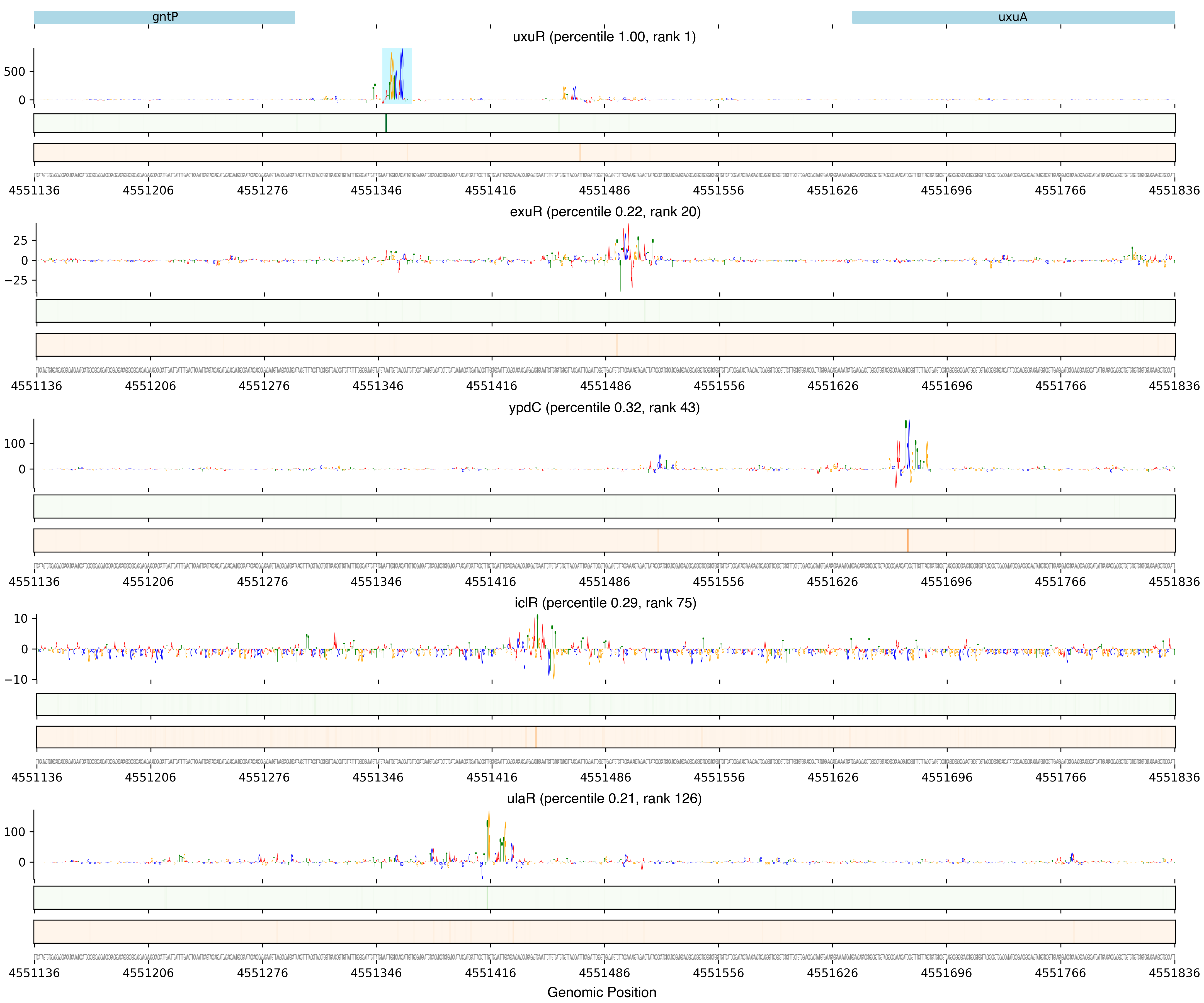The width and height of the screenshot is (1204, 1003).
Task: Select the title 'uxuR (percentile 1.00, rank 1)'
Action: (604, 37)
